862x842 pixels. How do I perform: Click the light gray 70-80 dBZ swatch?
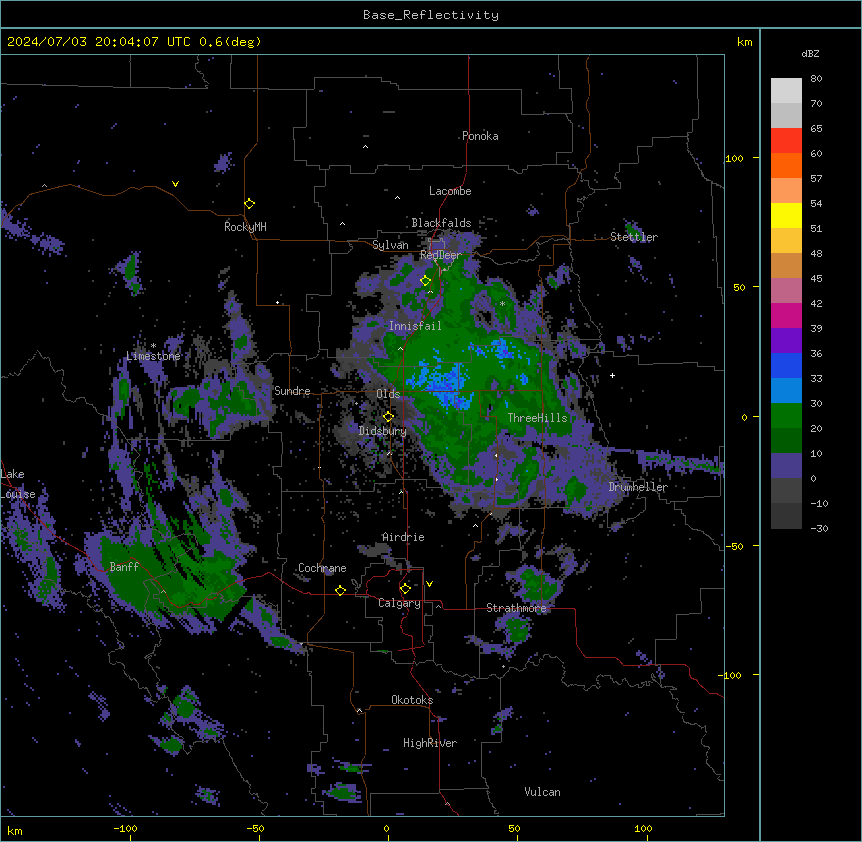786,91
